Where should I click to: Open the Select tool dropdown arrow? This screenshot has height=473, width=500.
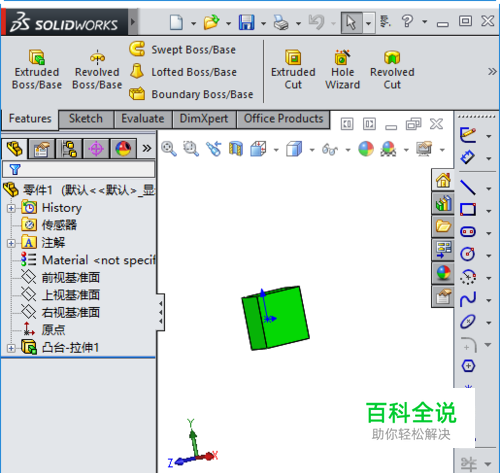369,23
